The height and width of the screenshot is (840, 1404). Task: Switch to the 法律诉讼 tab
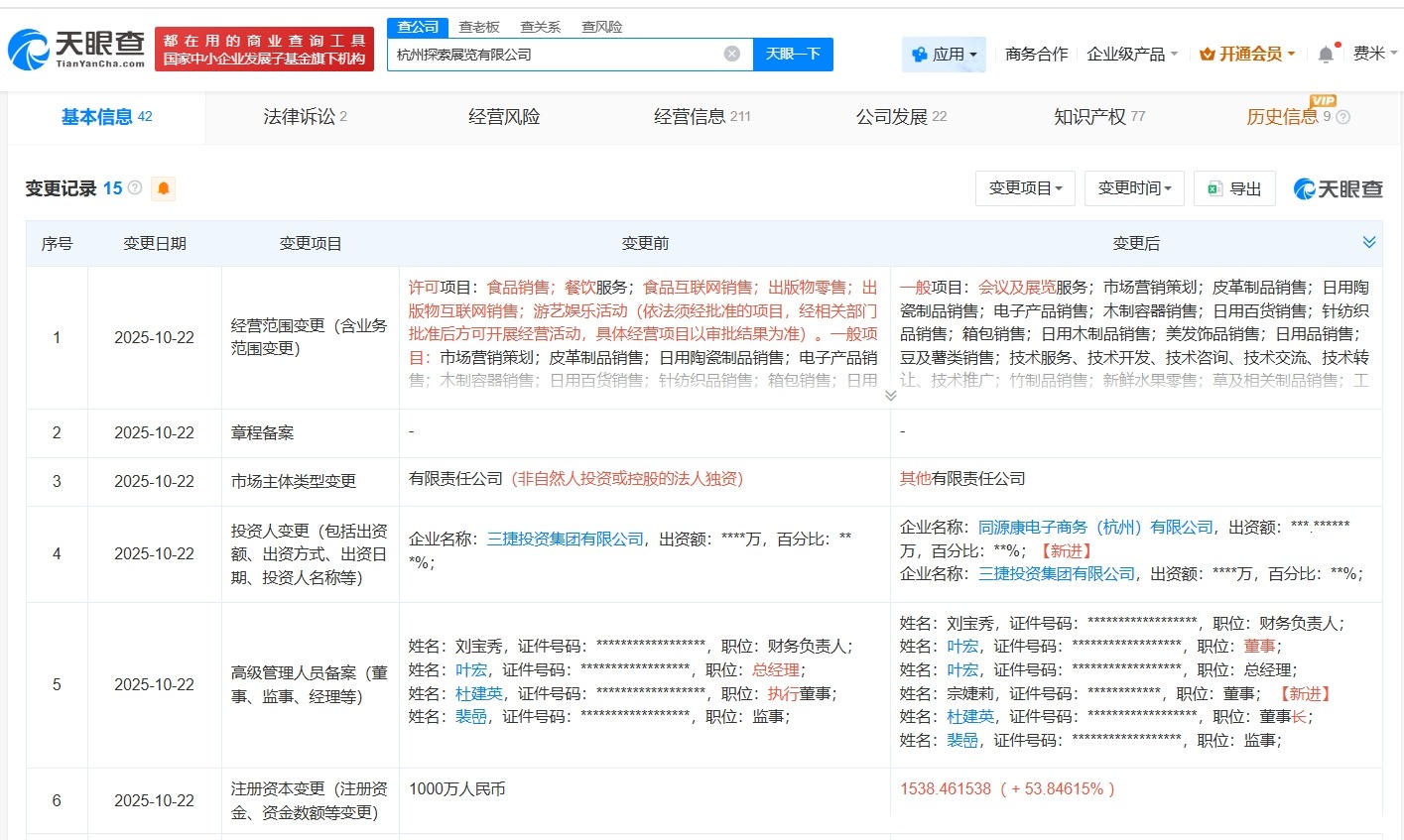point(301,116)
